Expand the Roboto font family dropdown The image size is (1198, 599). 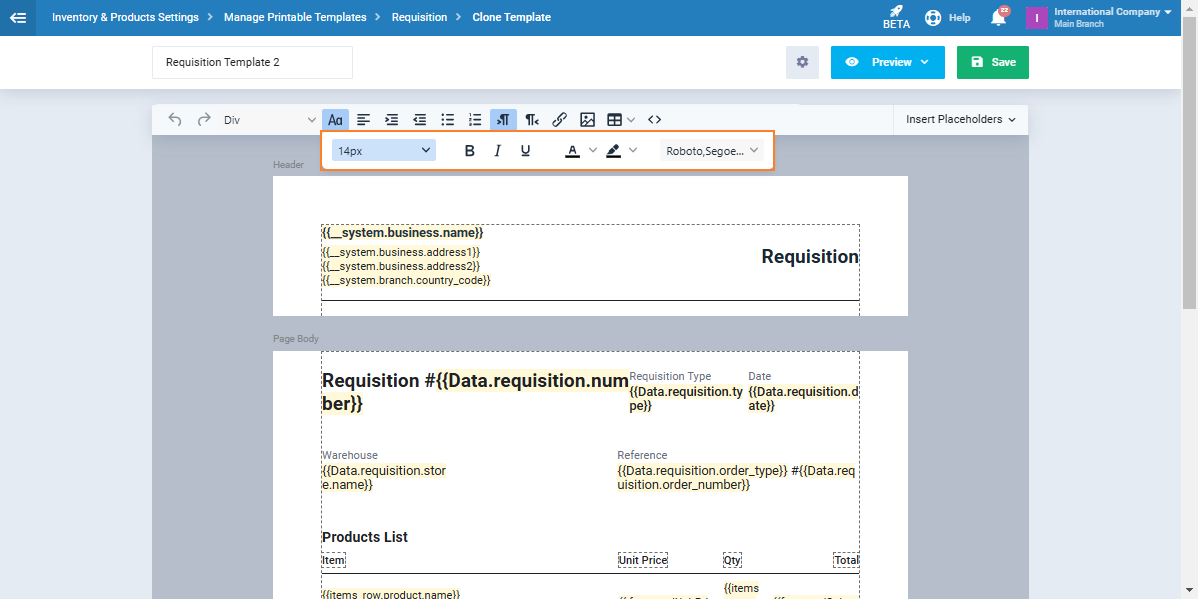(x=712, y=151)
